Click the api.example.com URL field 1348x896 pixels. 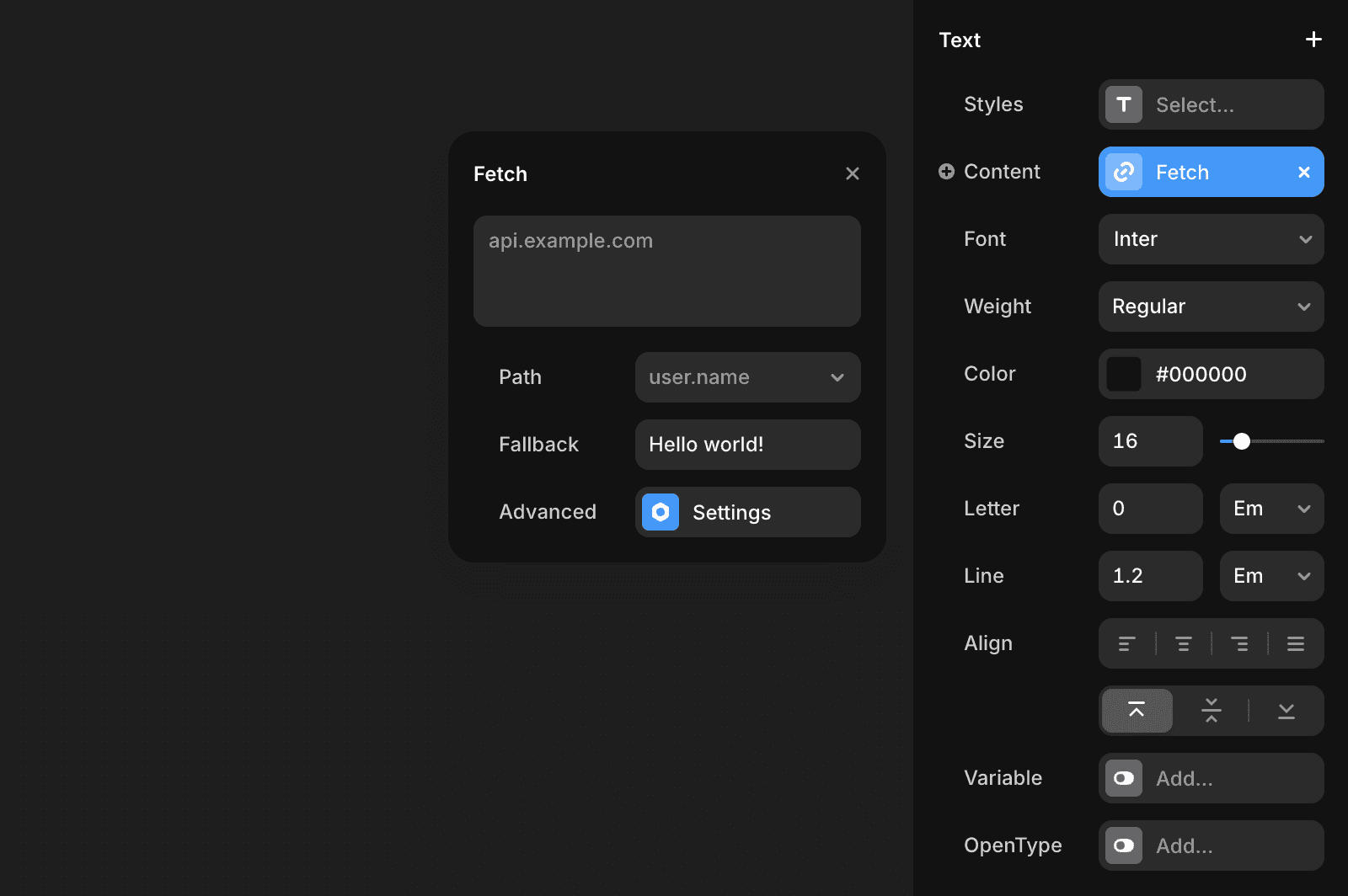[x=666, y=271]
